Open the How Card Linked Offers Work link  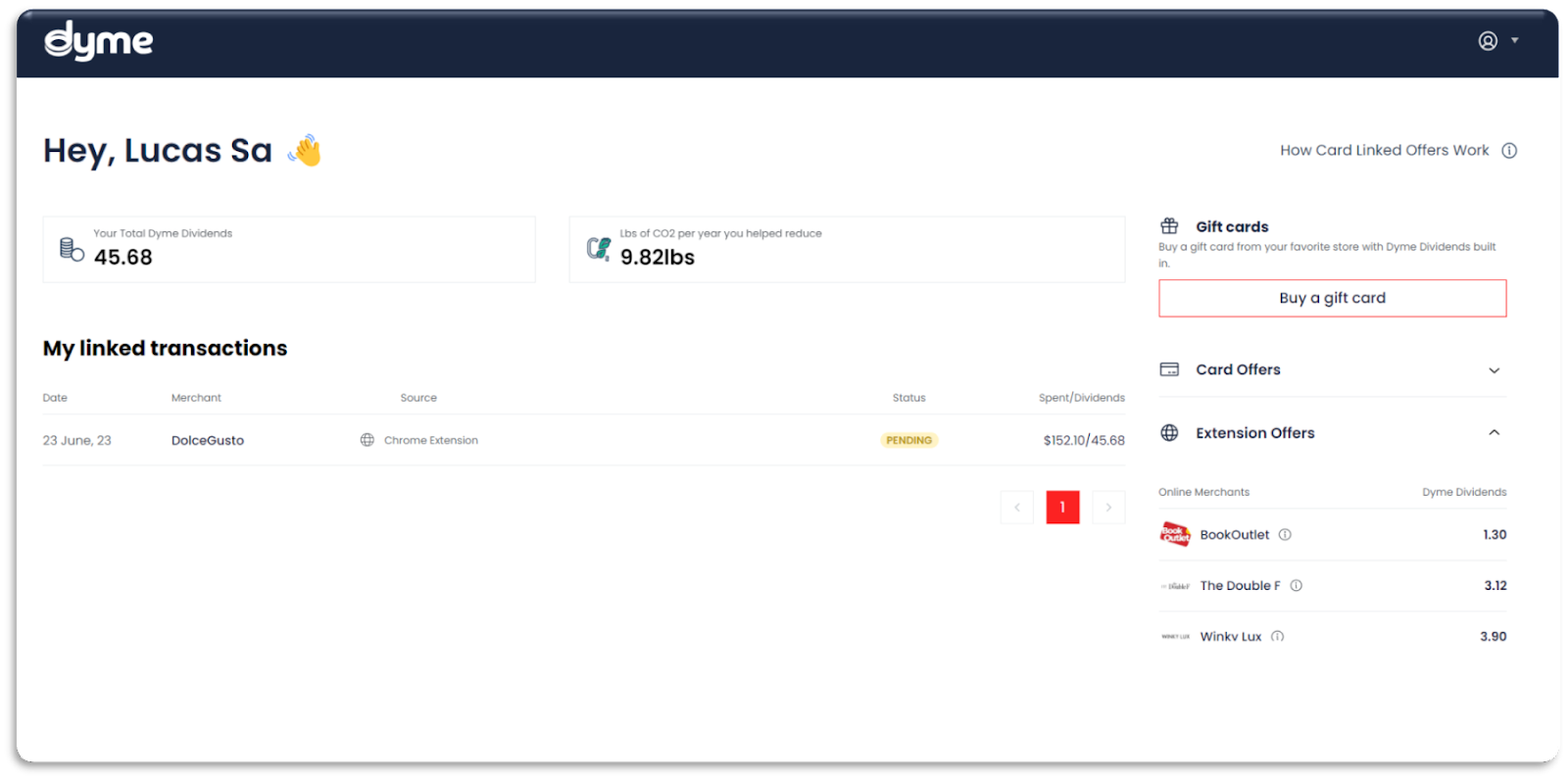(x=1384, y=151)
